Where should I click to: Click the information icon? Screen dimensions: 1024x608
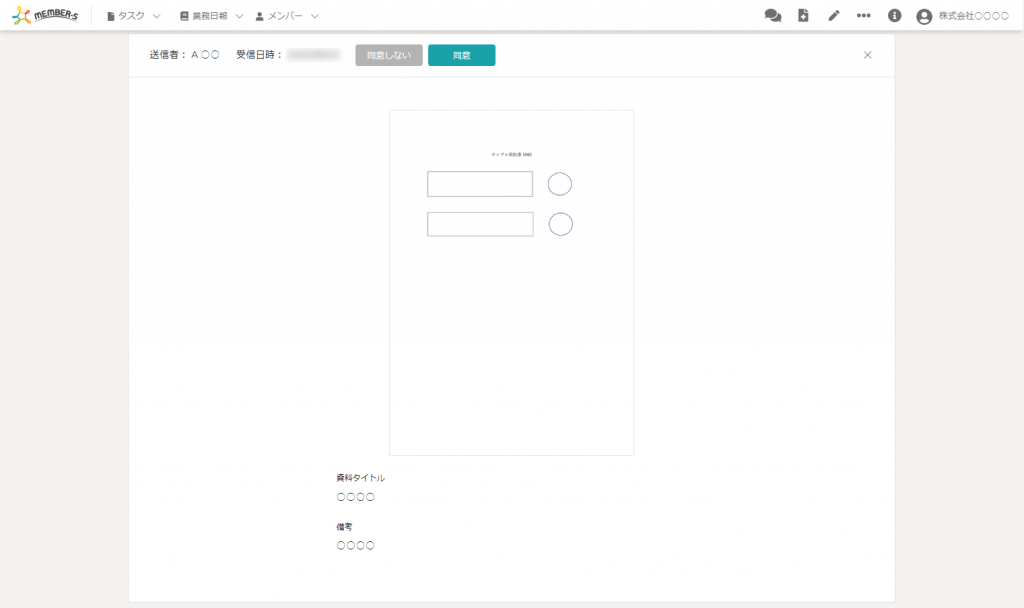[894, 16]
